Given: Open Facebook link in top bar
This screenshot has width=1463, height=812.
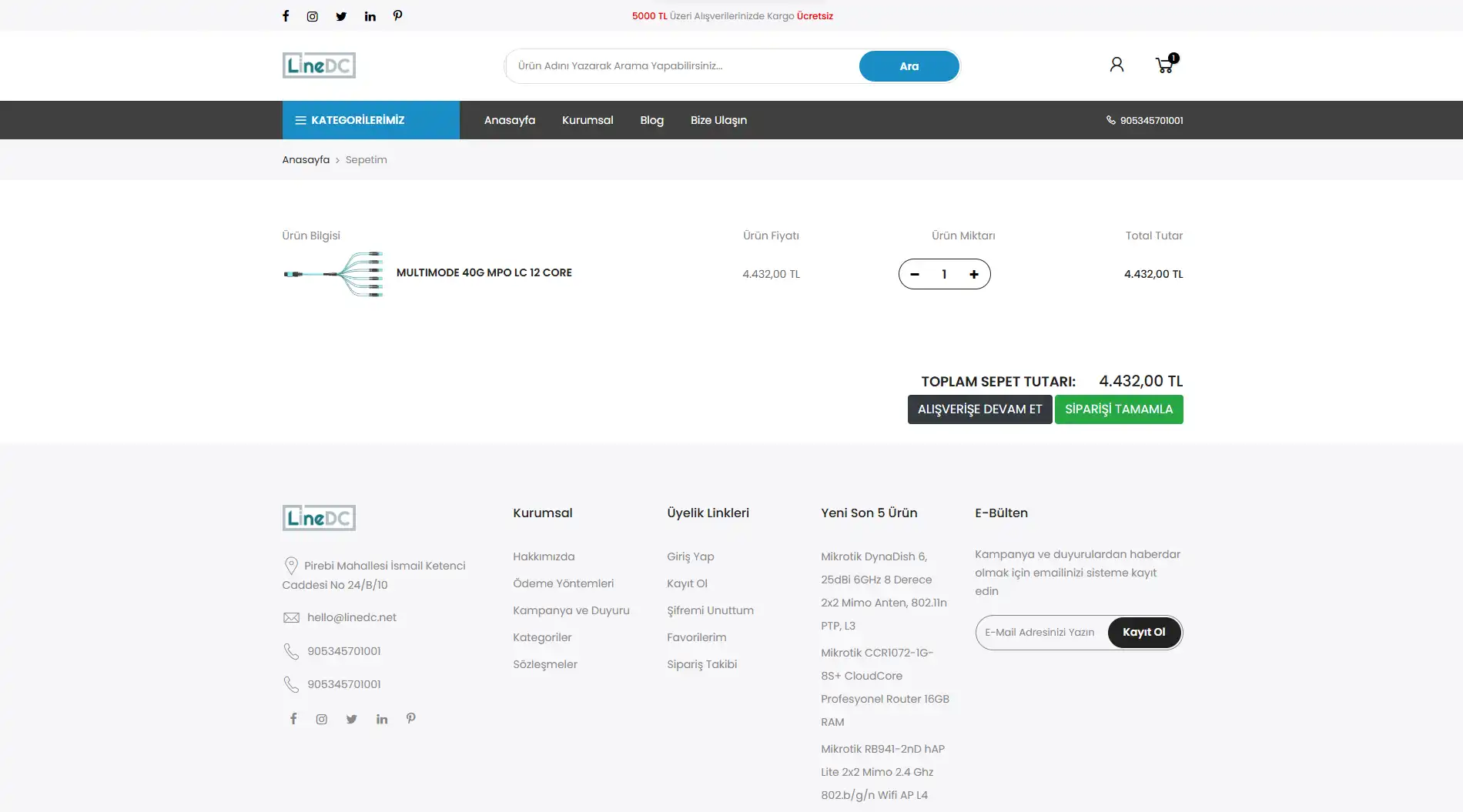Looking at the screenshot, I should (x=286, y=16).
